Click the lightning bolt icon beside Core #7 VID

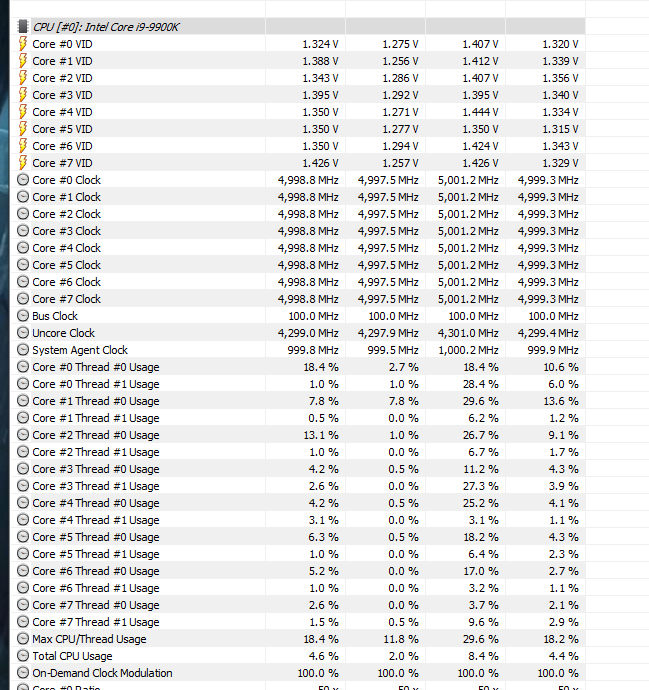coord(23,163)
